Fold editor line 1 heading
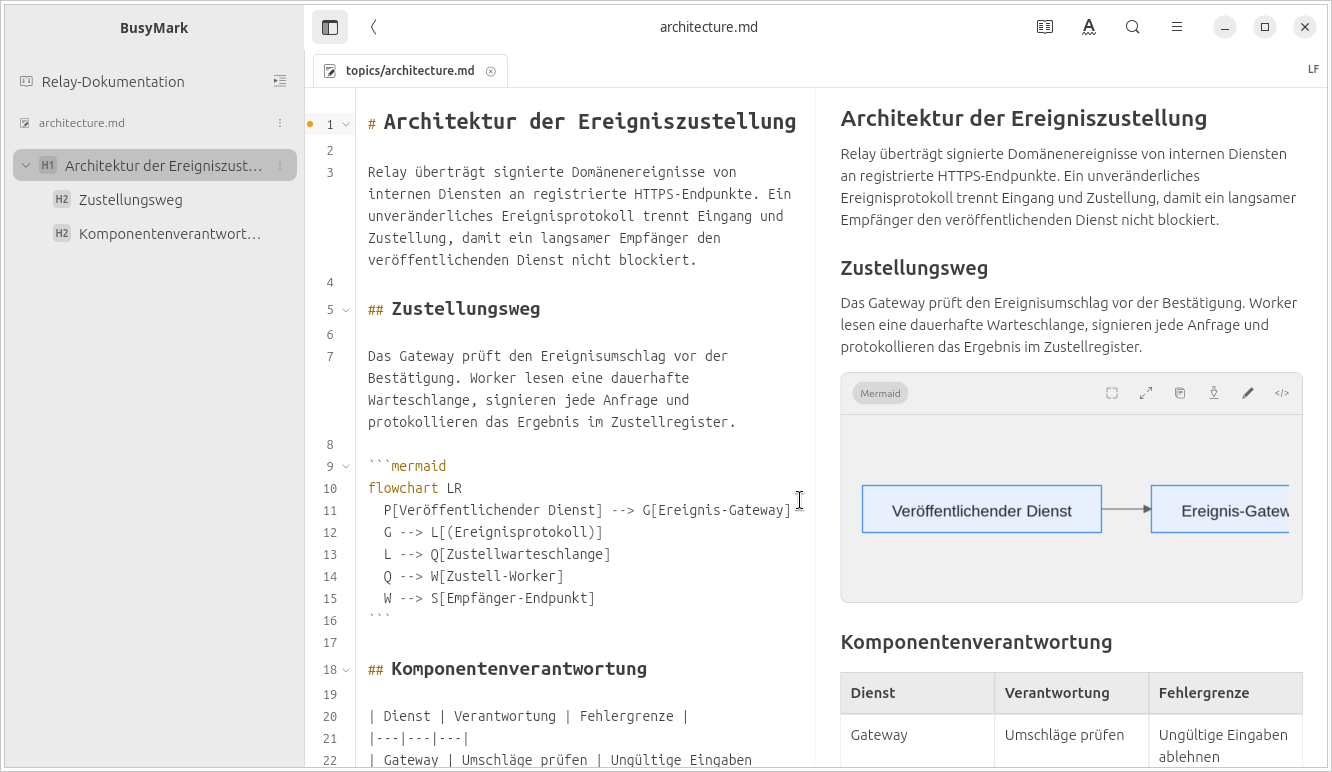This screenshot has height=772, width=1332. pos(346,125)
